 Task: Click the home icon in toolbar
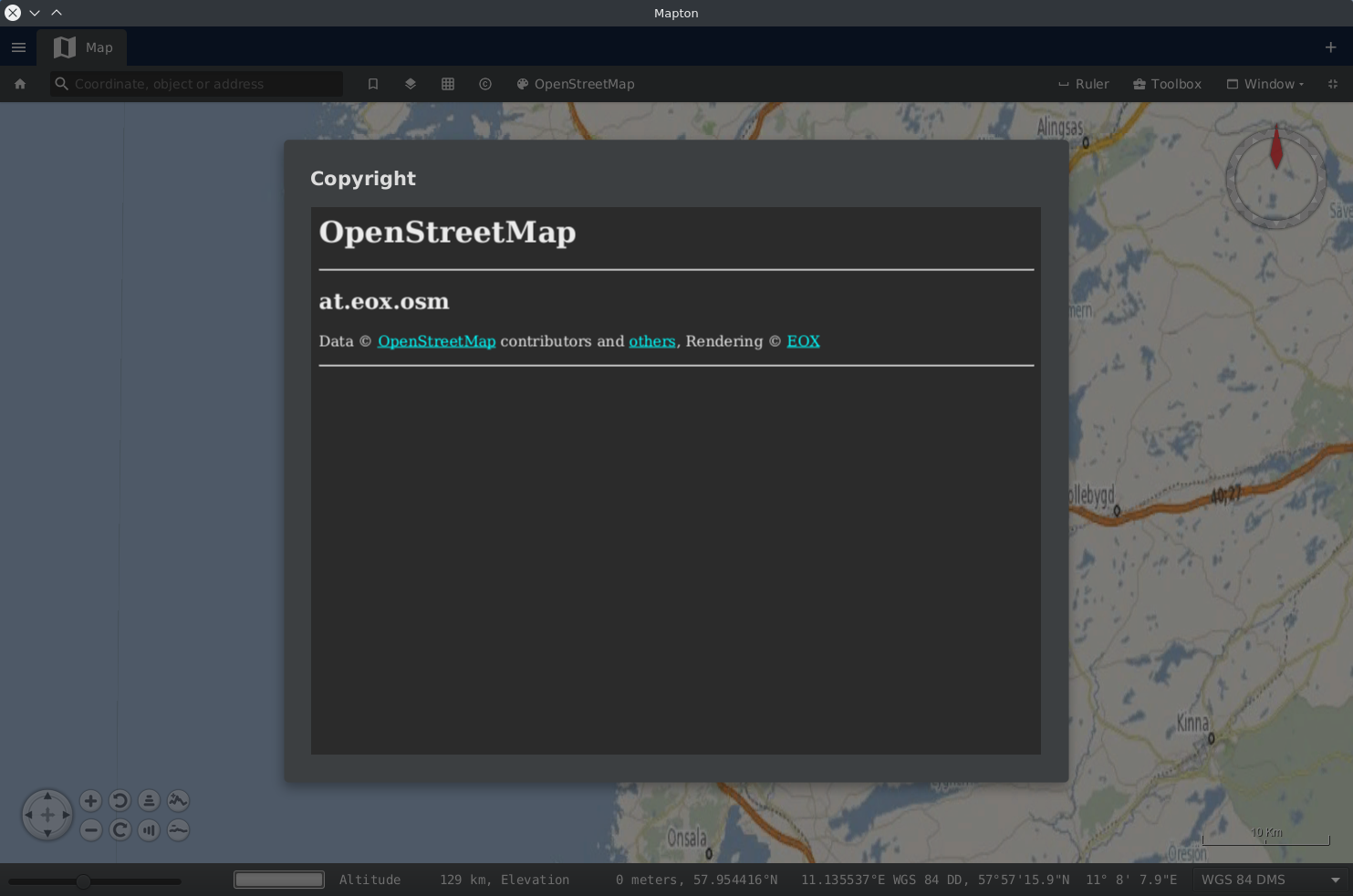coord(20,84)
